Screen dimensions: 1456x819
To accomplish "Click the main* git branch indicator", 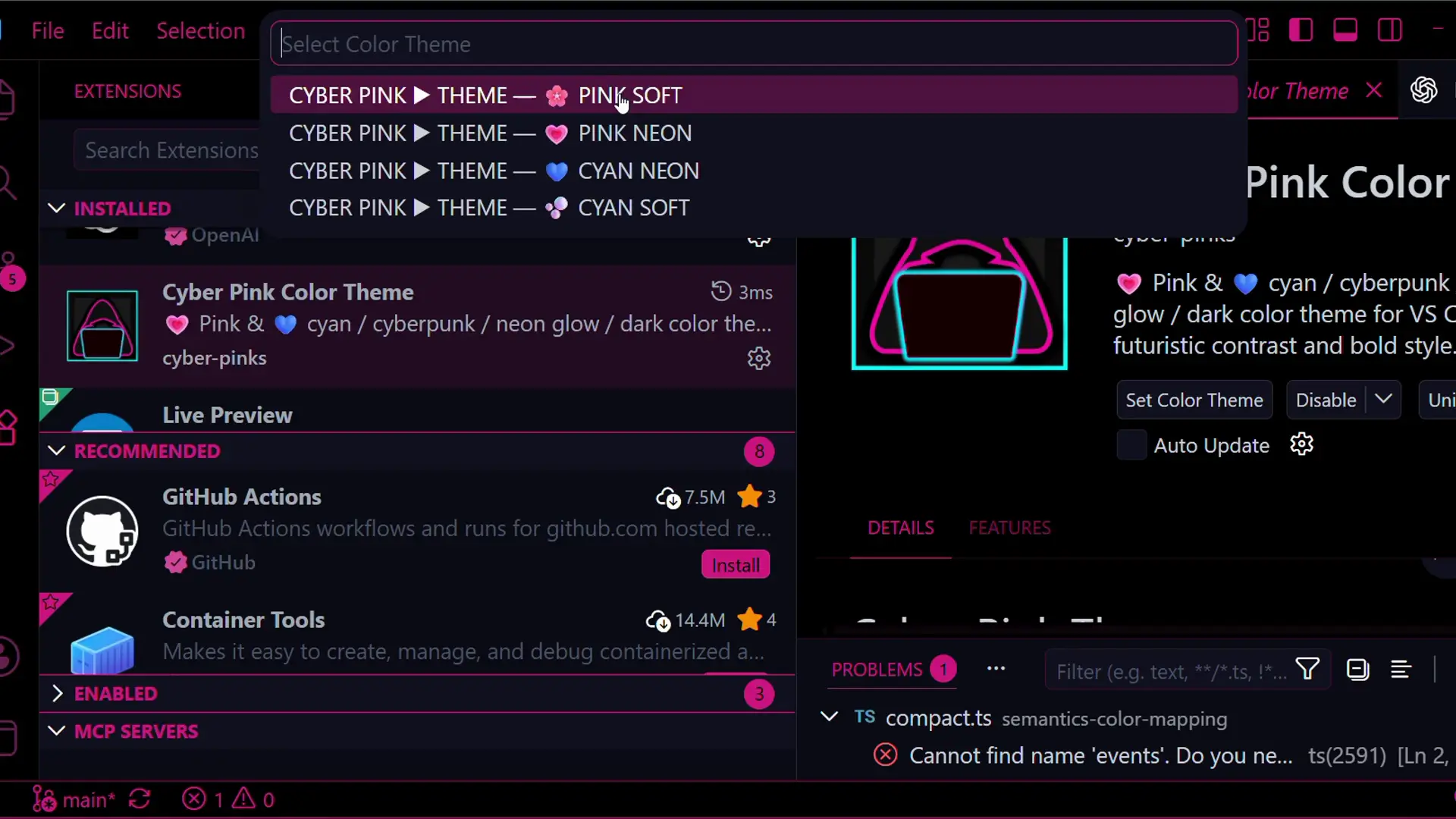I will (x=74, y=799).
